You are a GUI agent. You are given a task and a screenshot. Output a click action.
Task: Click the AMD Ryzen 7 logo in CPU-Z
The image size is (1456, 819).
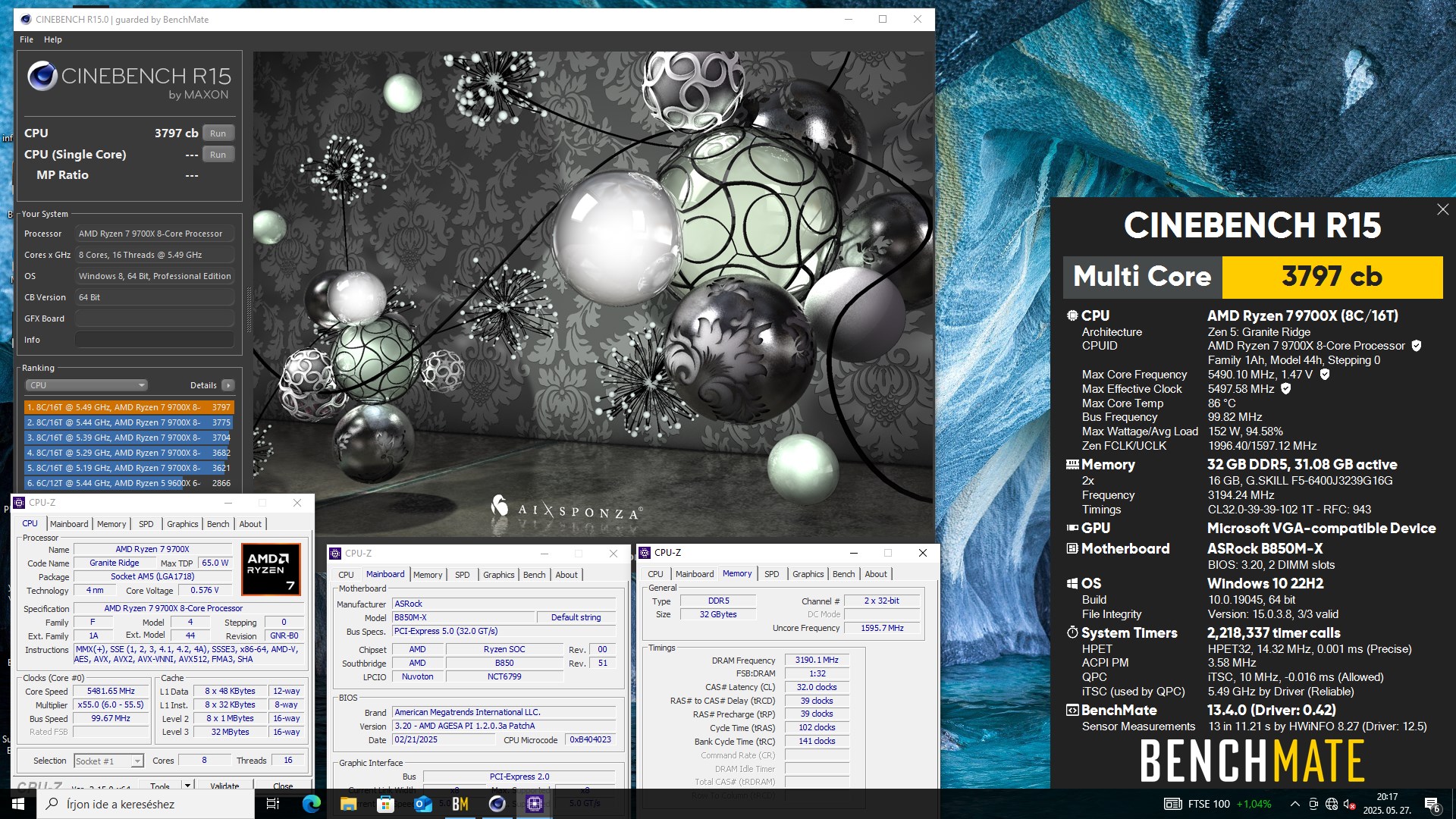(x=271, y=569)
